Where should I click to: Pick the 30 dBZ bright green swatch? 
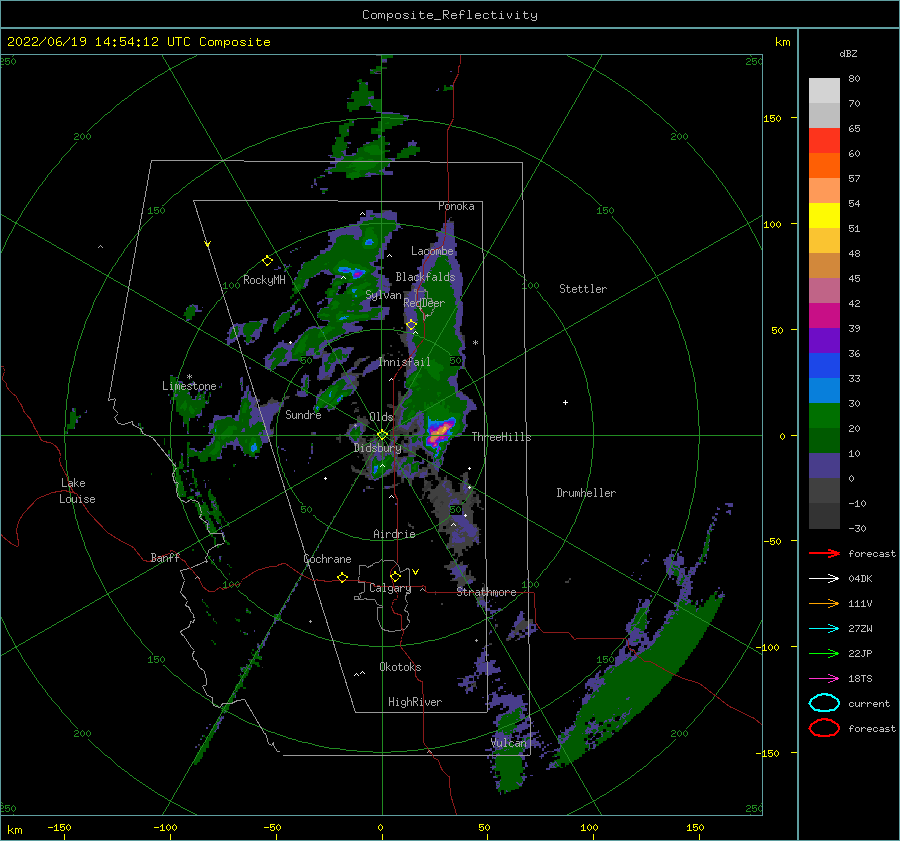pos(824,416)
